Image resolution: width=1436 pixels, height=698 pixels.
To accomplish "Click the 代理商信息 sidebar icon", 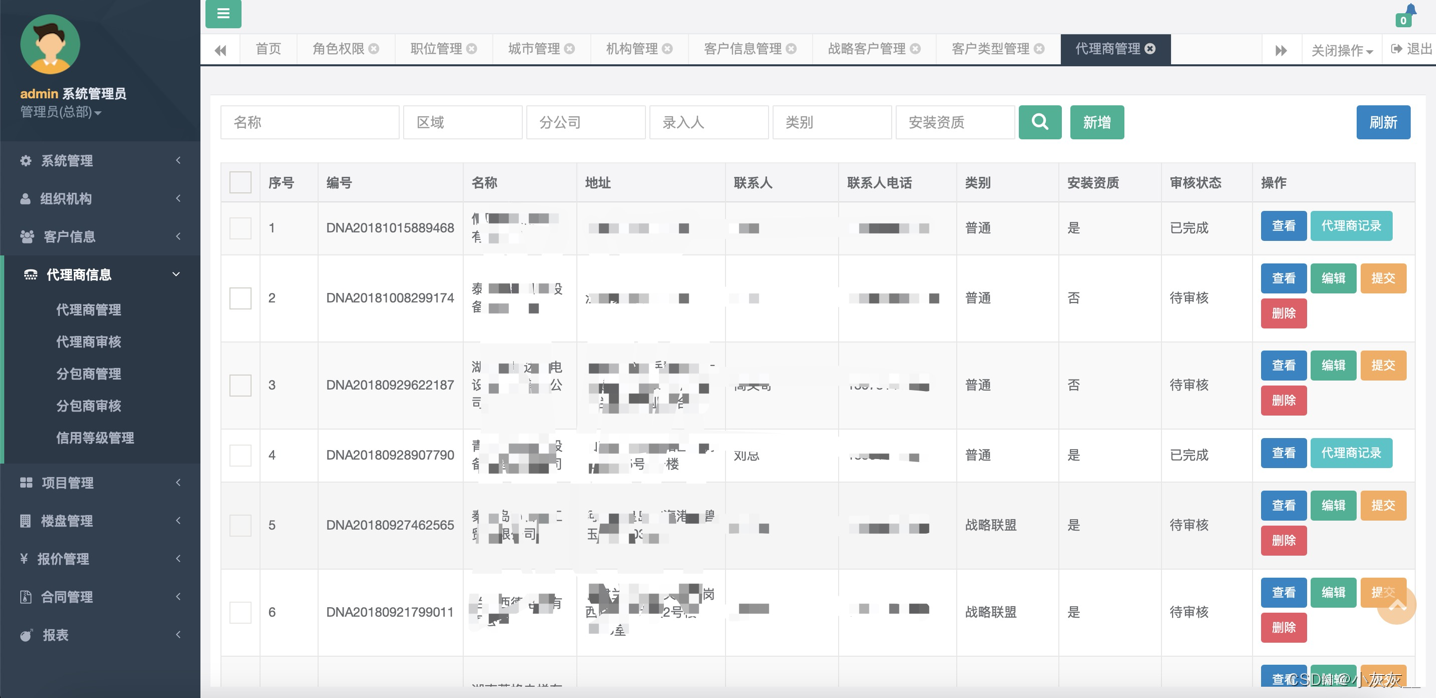I will tap(30, 274).
